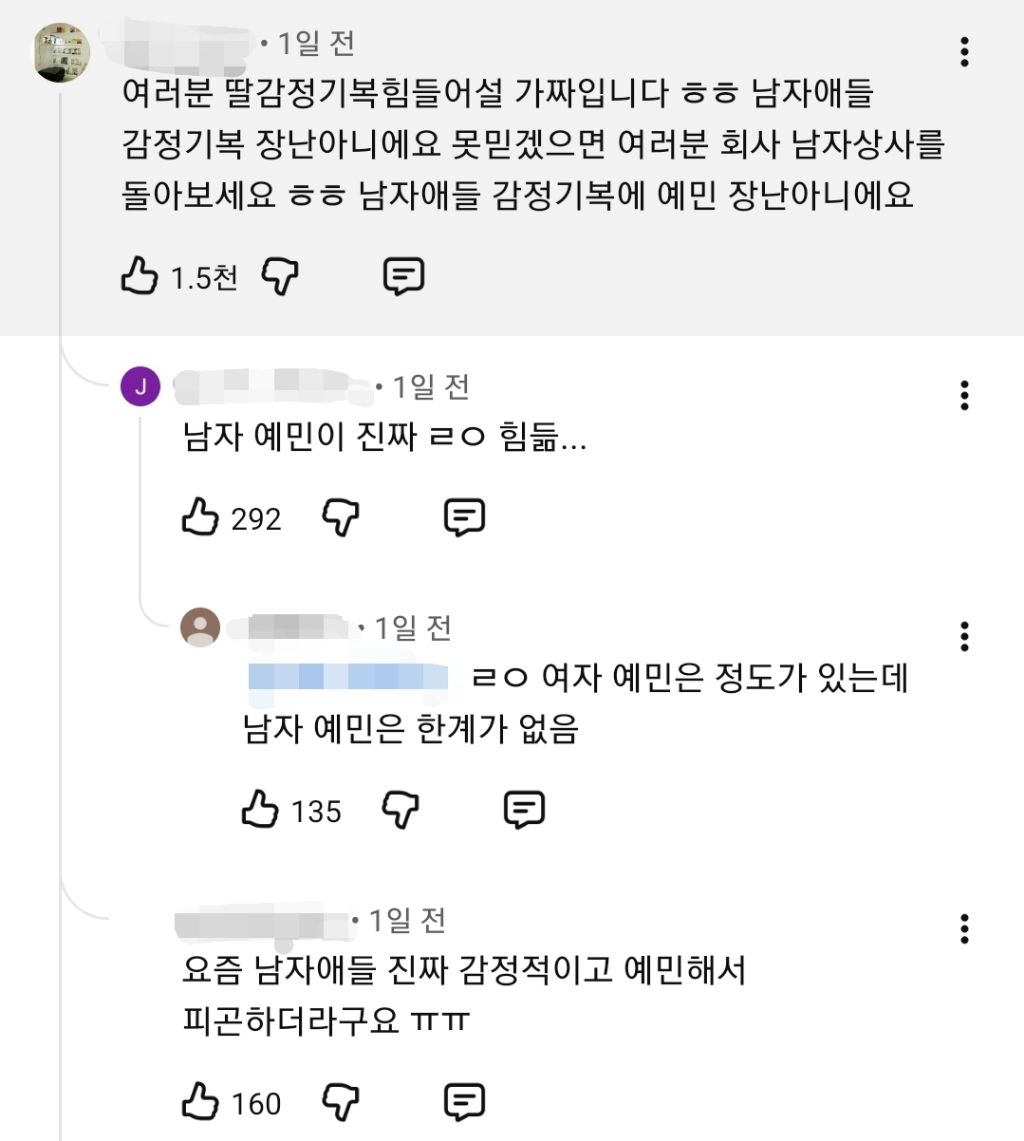Like the reply with 292 likes
This screenshot has height=1141, width=1024.
(200, 517)
